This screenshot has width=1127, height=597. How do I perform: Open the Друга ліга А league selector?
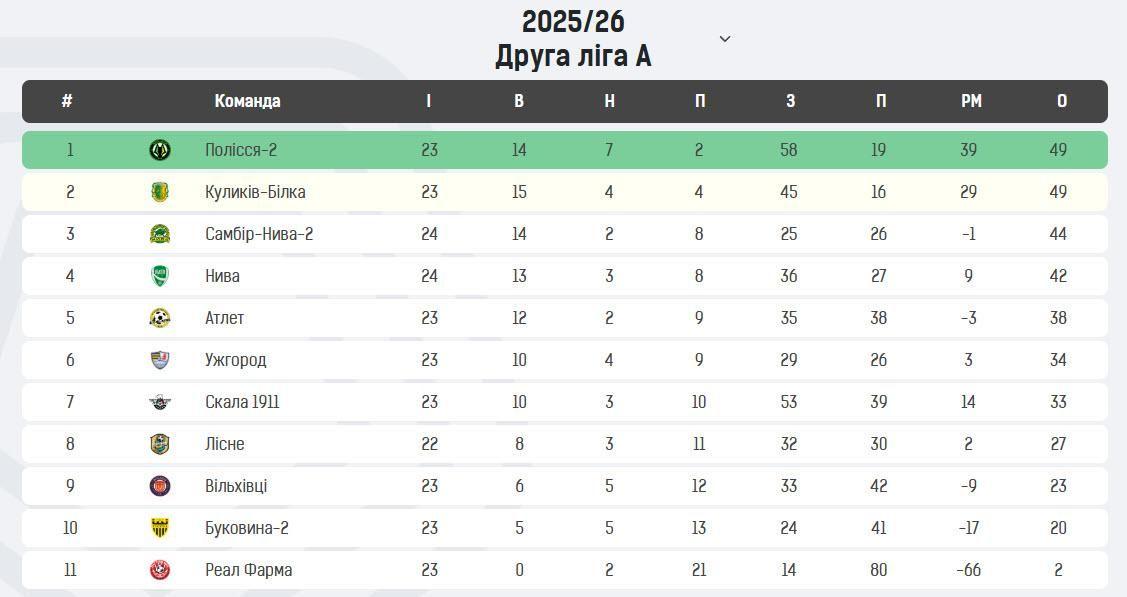[x=573, y=56]
